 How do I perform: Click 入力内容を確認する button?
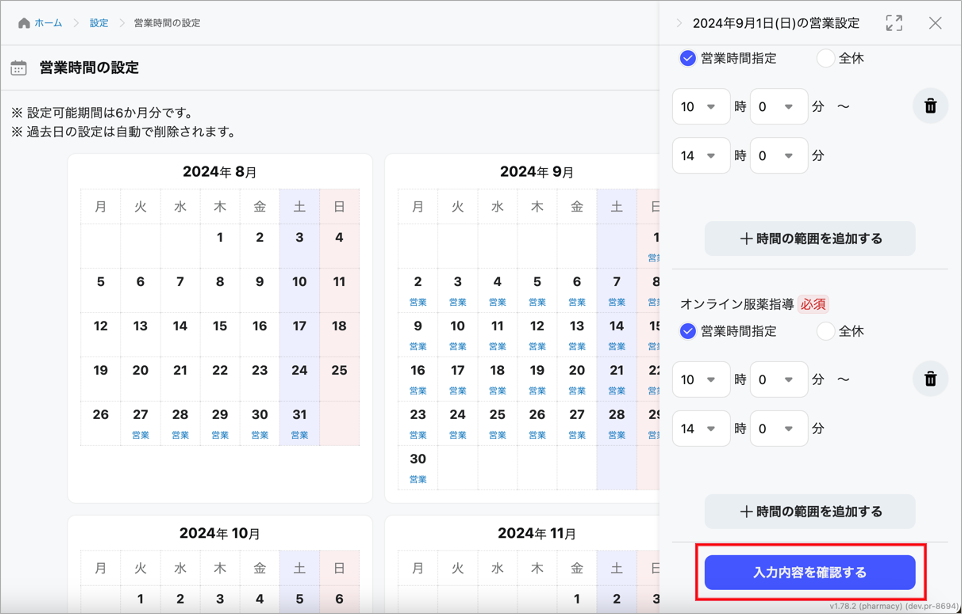810,573
